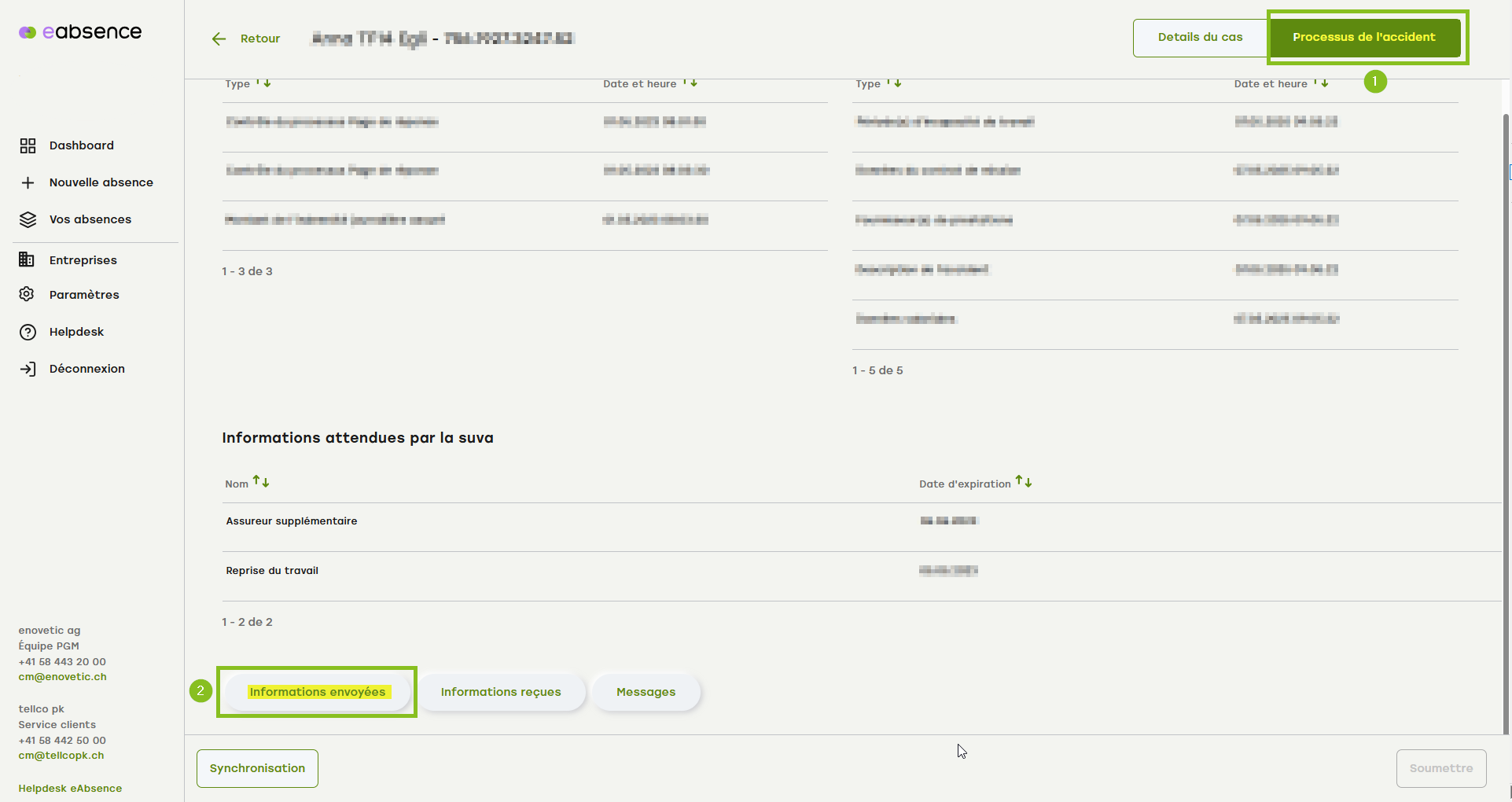Sort right table by Date et heure
Screen dimensions: 1512x802
[1321, 83]
